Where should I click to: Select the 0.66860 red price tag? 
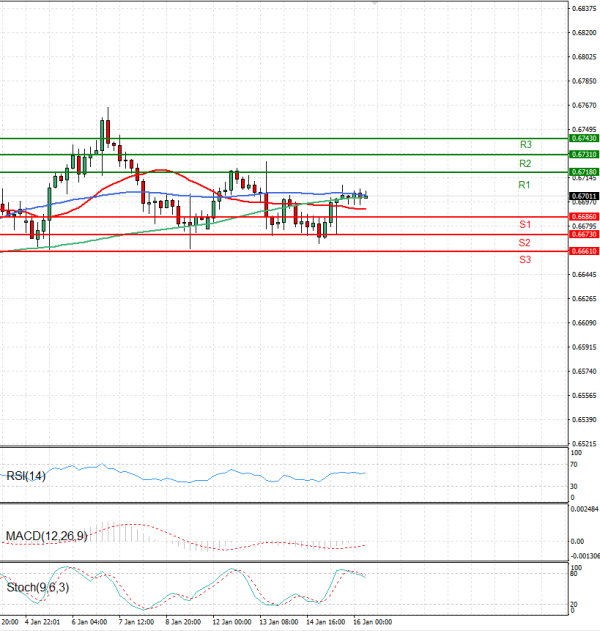click(584, 216)
